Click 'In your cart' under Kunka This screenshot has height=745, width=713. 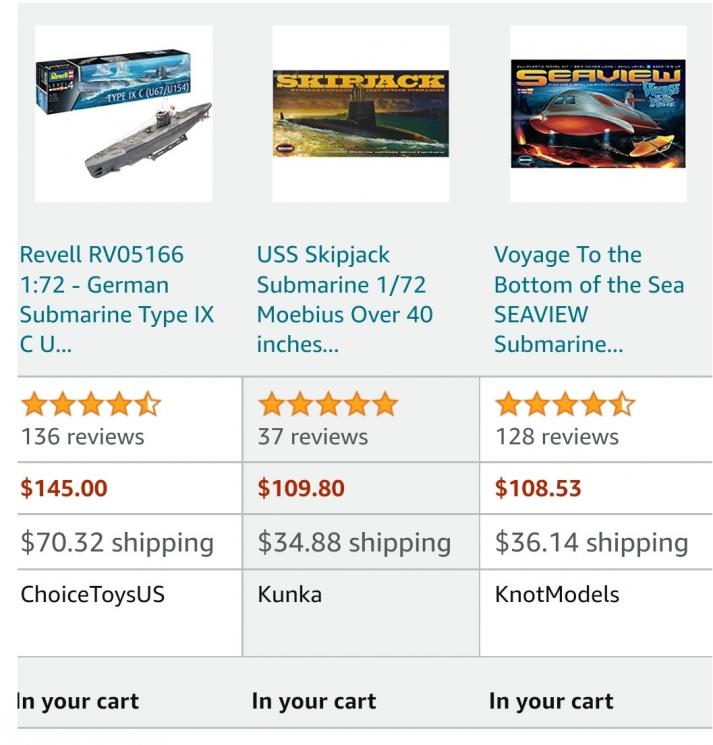click(314, 702)
